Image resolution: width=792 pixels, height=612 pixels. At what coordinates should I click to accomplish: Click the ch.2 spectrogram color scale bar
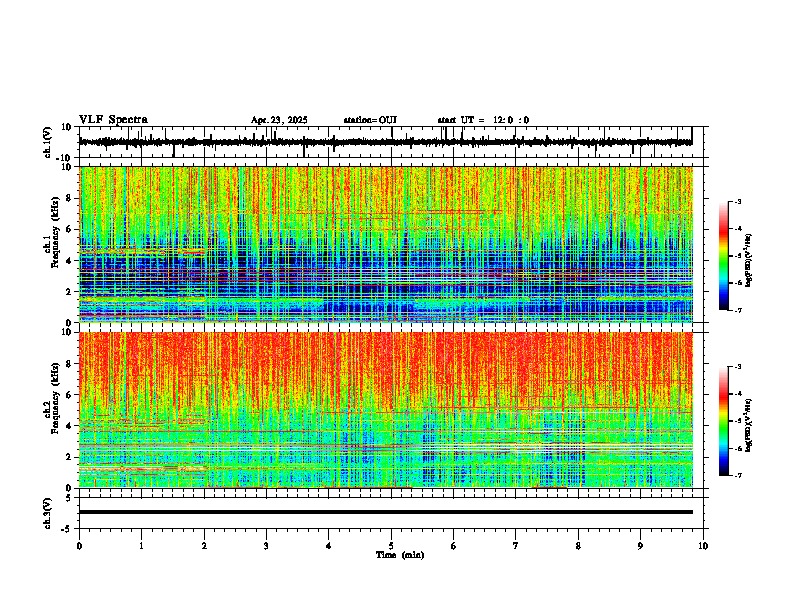[x=723, y=421]
